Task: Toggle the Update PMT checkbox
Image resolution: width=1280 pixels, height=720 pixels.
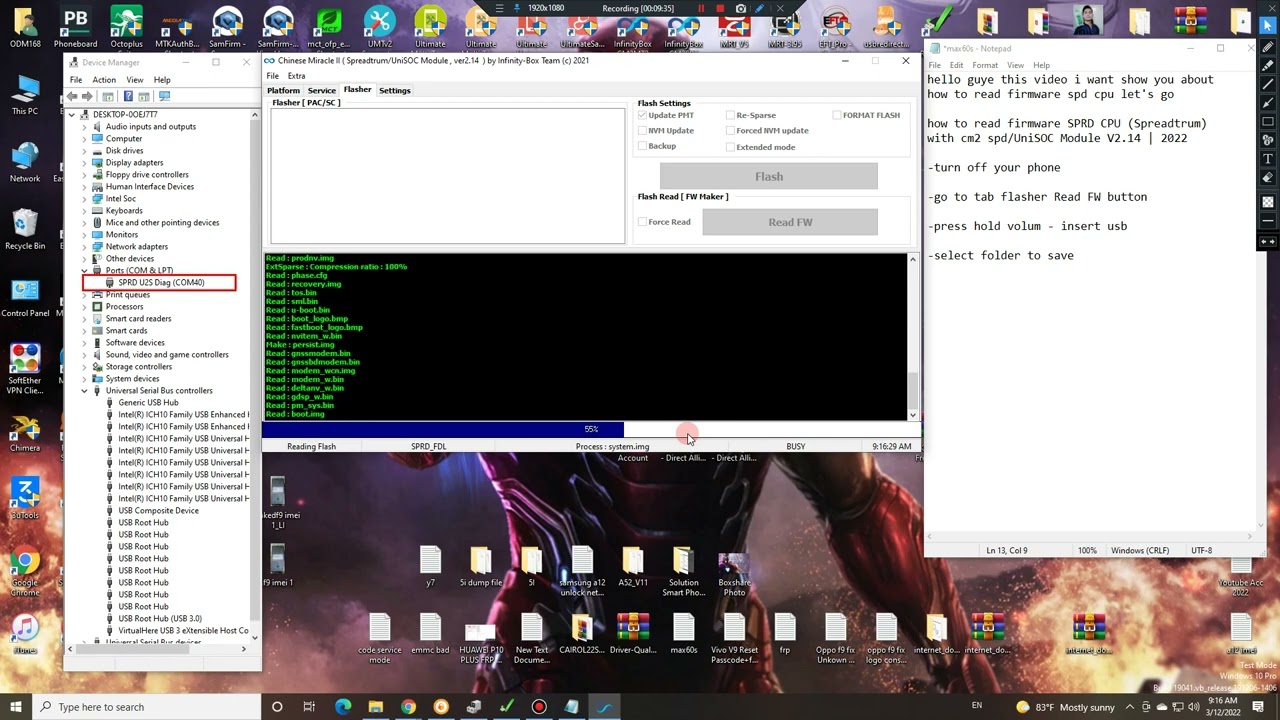Action: (x=643, y=115)
